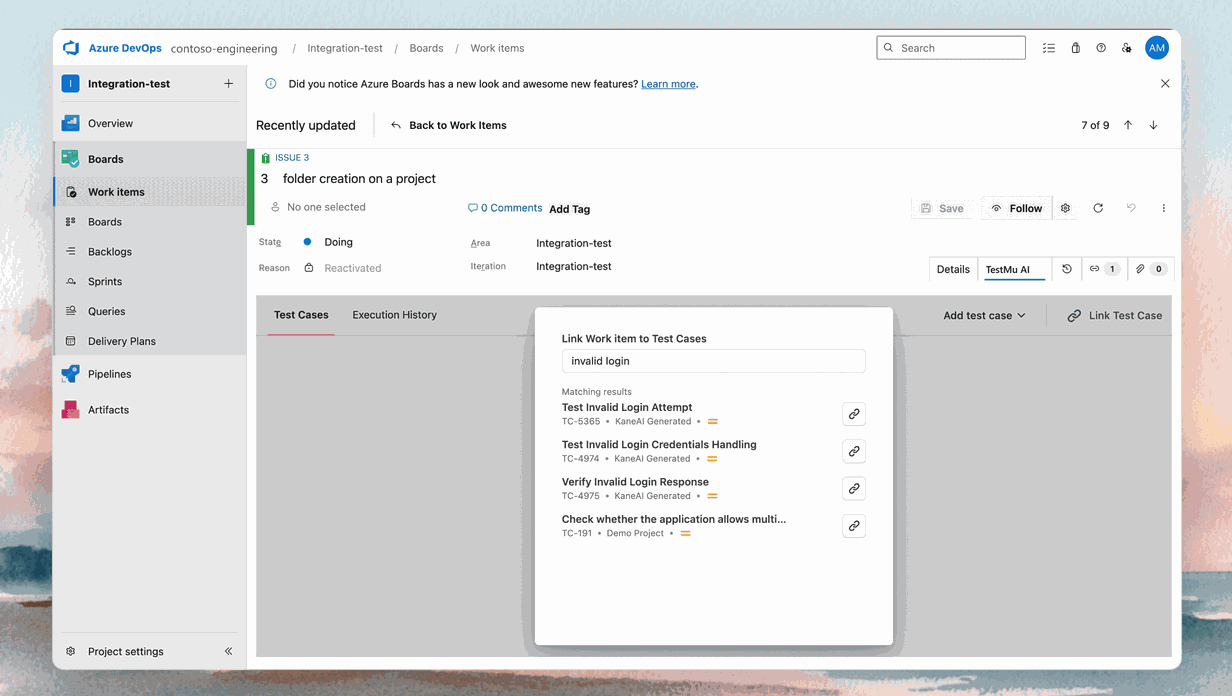Click the undo changes icon

[1131, 208]
